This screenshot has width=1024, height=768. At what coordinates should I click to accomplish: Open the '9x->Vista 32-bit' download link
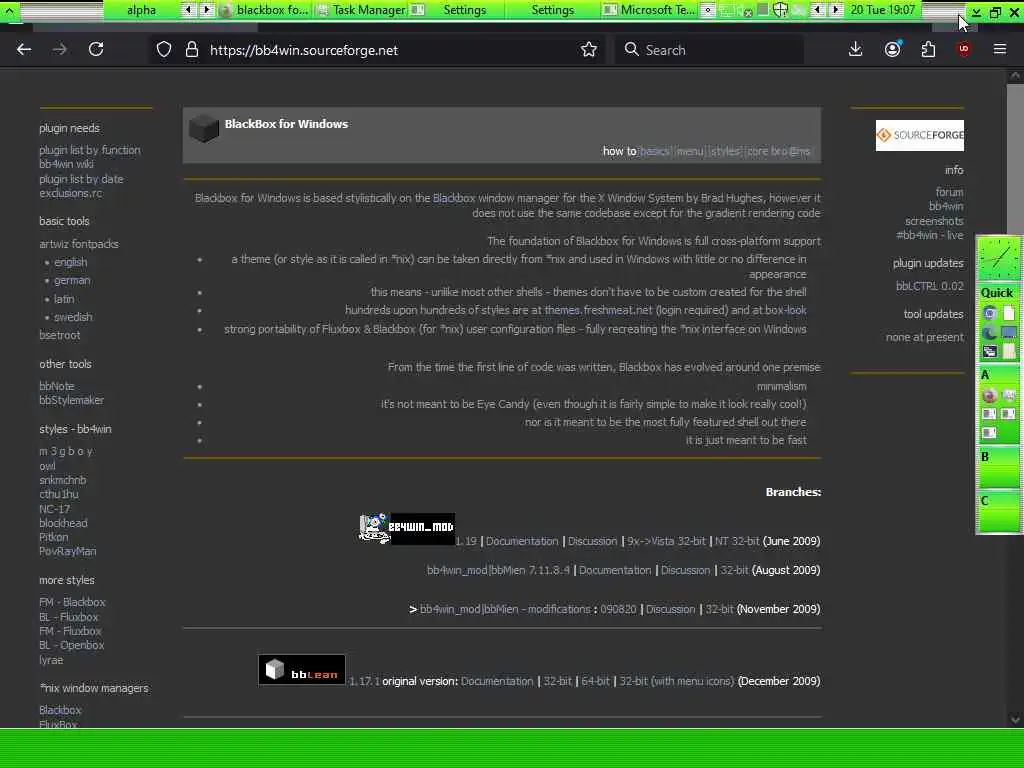[666, 541]
